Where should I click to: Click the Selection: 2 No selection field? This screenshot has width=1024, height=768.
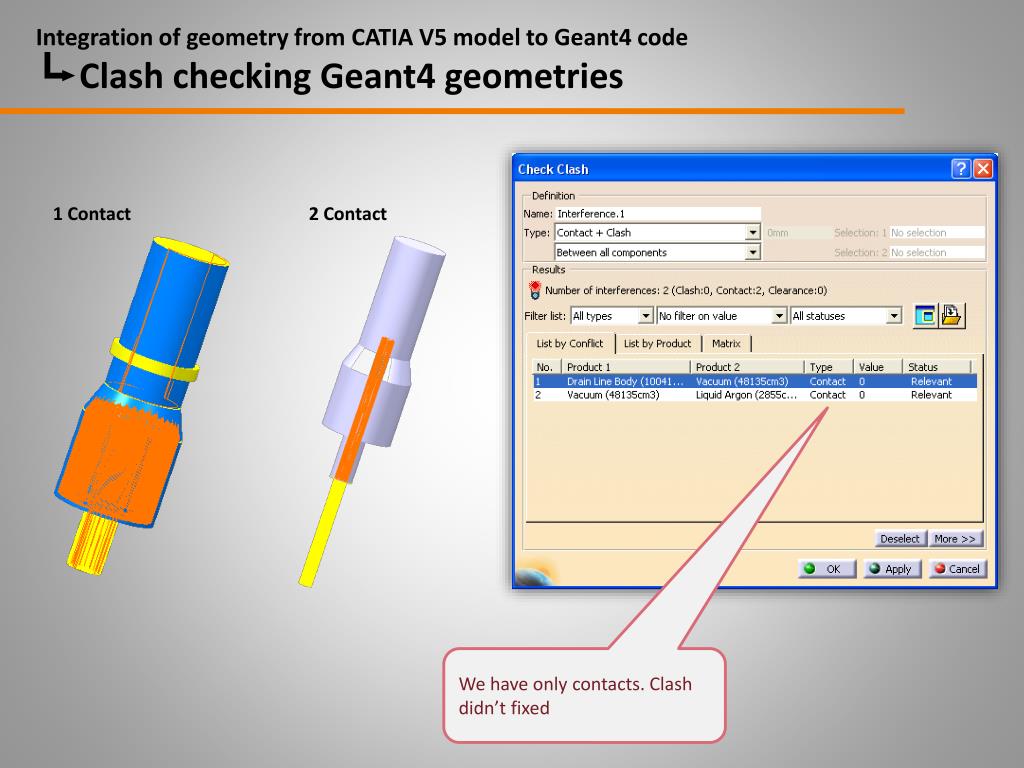[936, 252]
